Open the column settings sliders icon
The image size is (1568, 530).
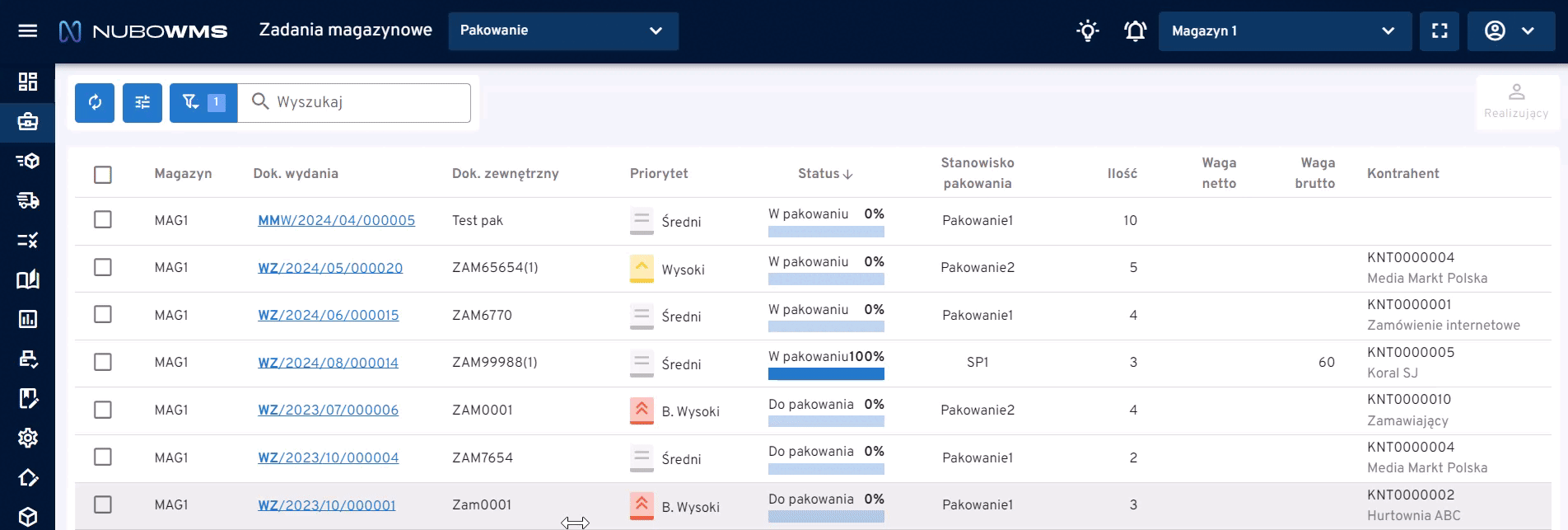coord(142,102)
